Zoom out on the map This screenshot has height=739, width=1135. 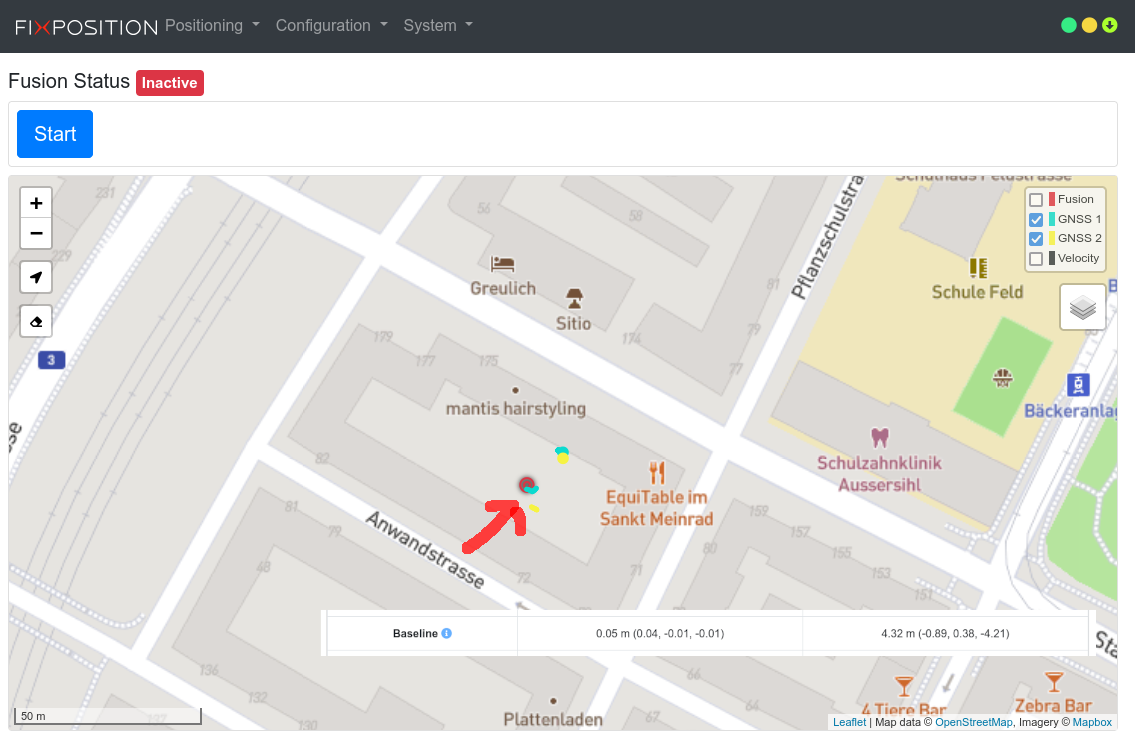pyautogui.click(x=36, y=234)
